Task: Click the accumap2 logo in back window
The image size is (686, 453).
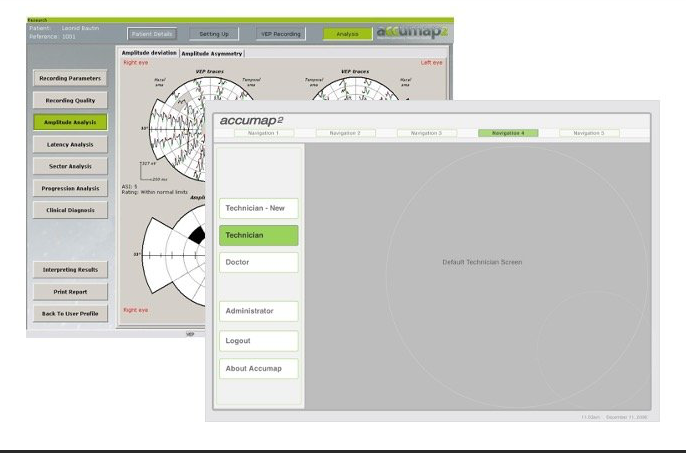Action: point(413,32)
